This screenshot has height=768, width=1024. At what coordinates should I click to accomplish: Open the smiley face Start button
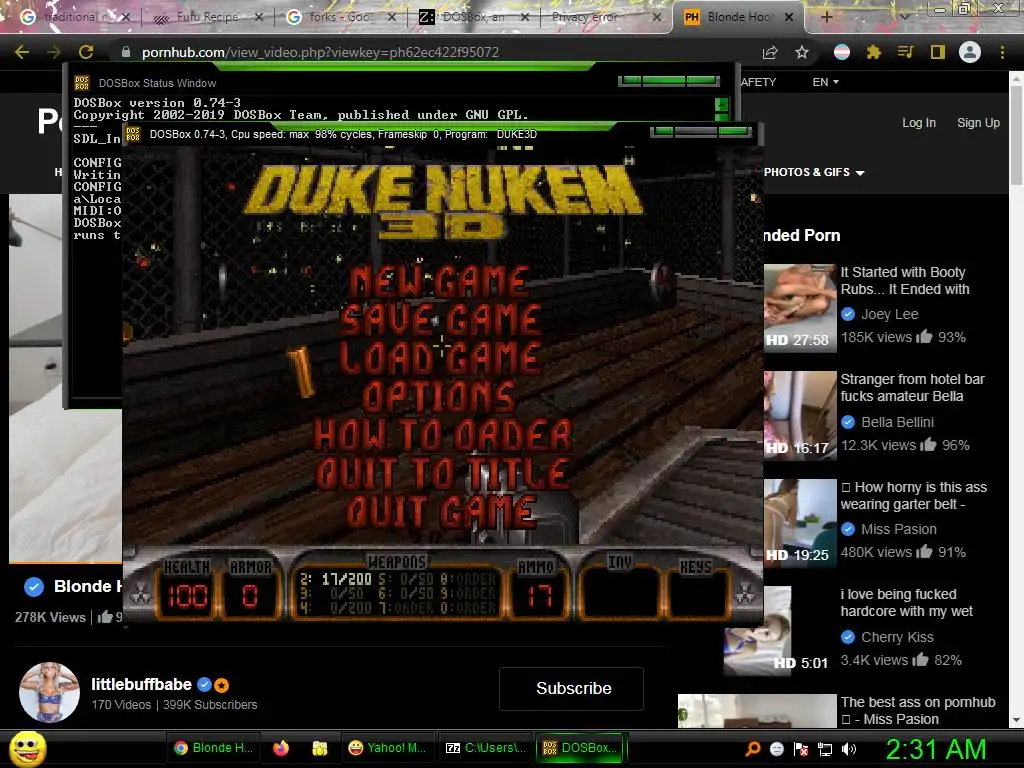click(28, 748)
